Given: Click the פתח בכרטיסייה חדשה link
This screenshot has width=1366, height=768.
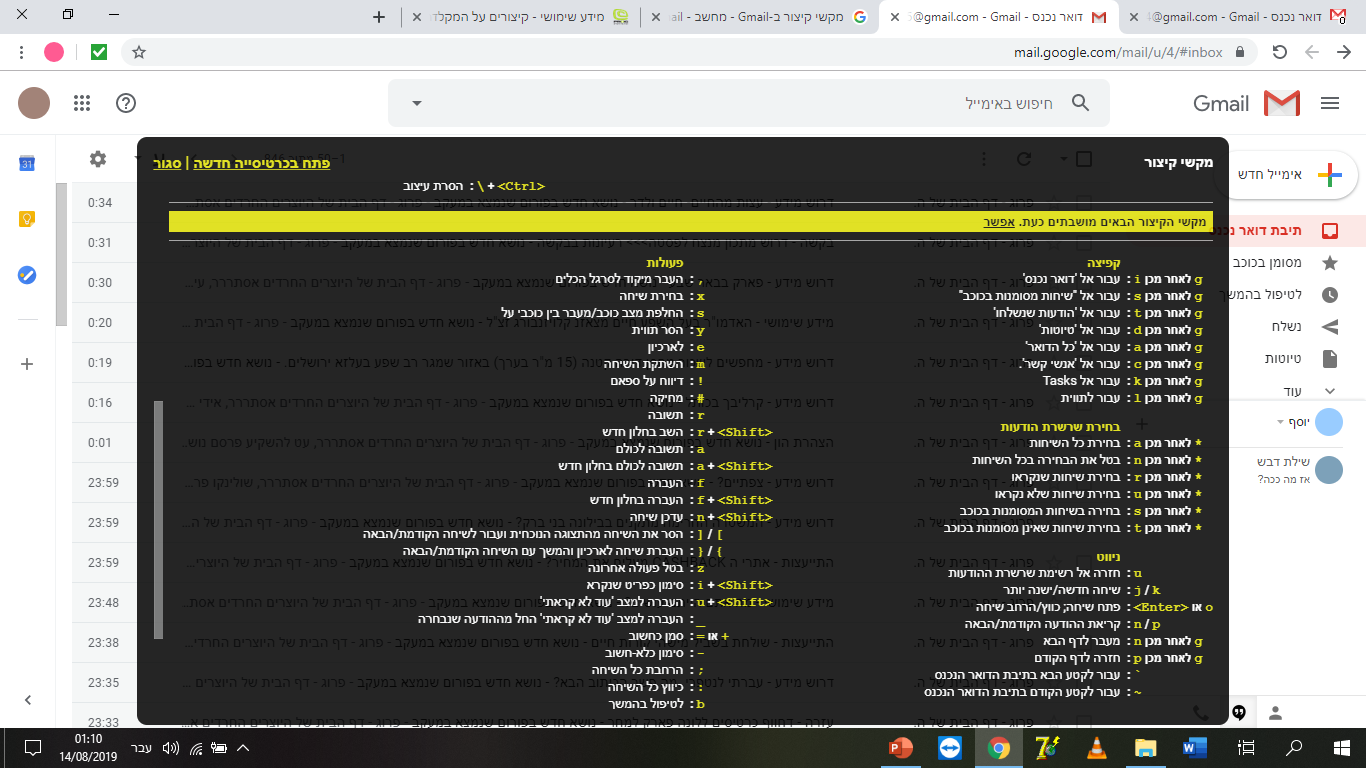Looking at the screenshot, I should pyautogui.click(x=260, y=162).
